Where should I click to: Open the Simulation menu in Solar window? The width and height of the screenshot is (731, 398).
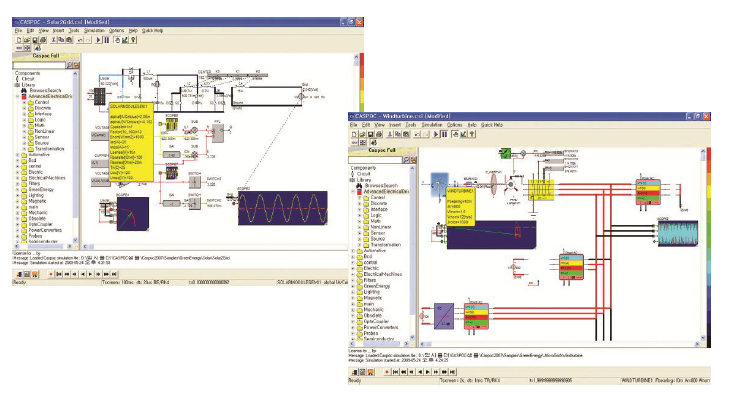[x=94, y=31]
